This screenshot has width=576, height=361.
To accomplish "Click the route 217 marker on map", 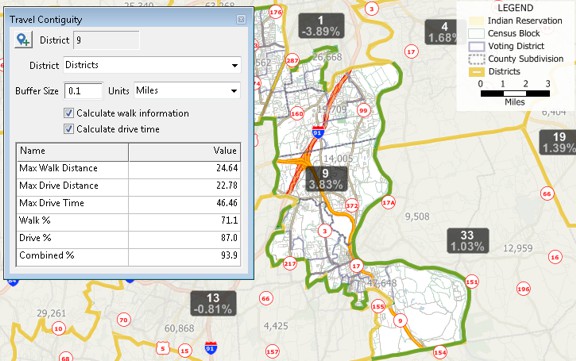I will tap(290, 263).
